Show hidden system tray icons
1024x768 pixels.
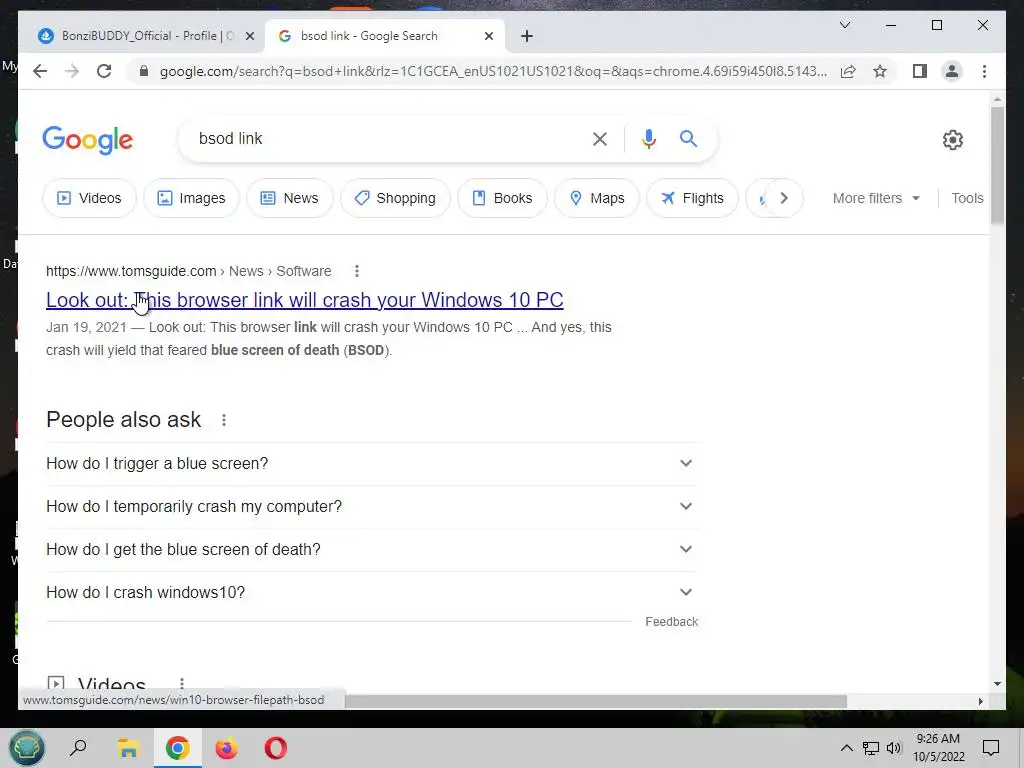tap(846, 748)
